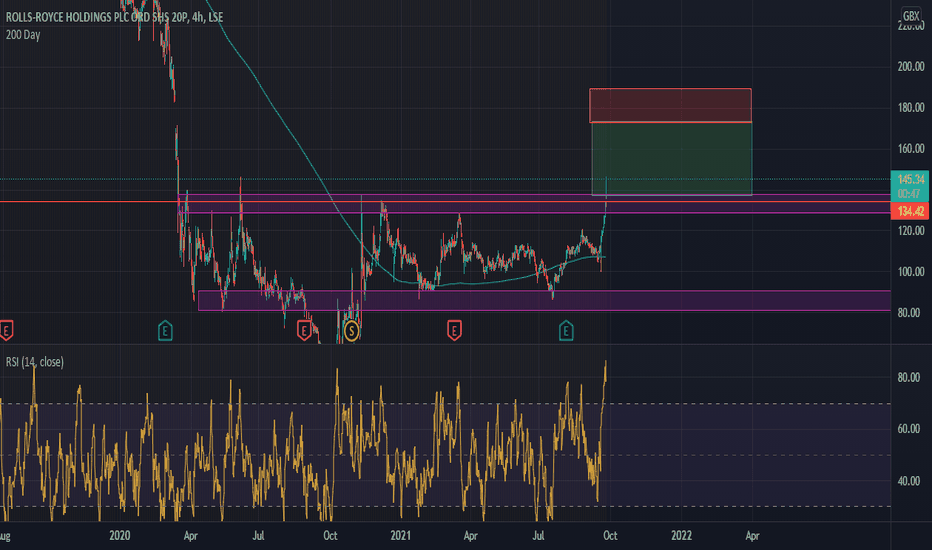
Task: Click the 100.00 price axis label
Action: (911, 272)
